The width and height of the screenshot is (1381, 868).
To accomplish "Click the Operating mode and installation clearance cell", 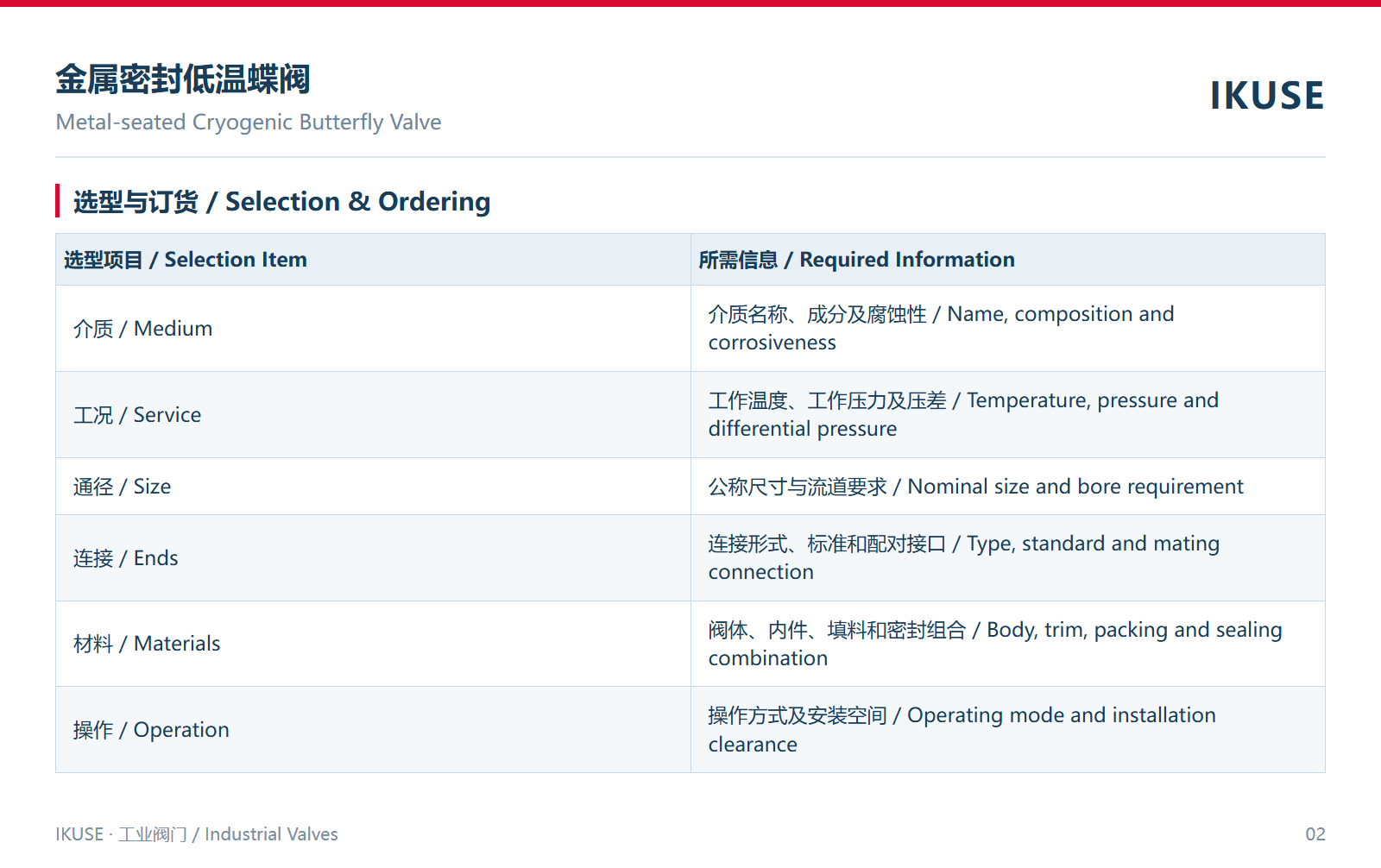I will point(1008,730).
